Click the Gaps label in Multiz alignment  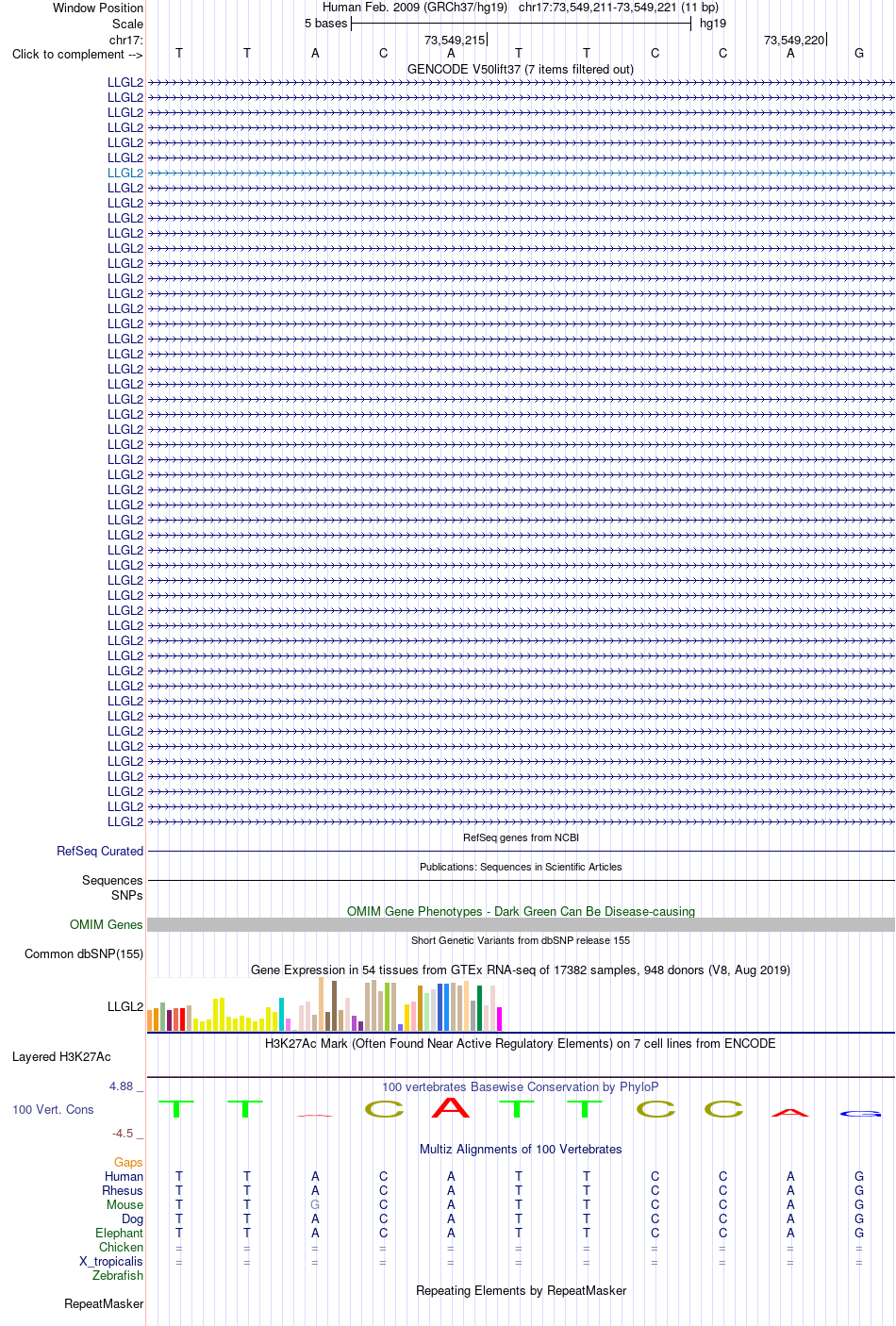[128, 1162]
